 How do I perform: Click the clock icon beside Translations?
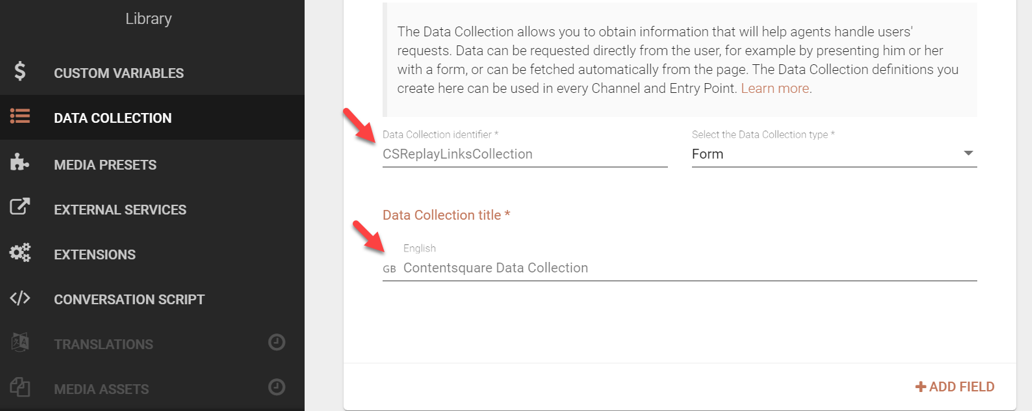[277, 342]
